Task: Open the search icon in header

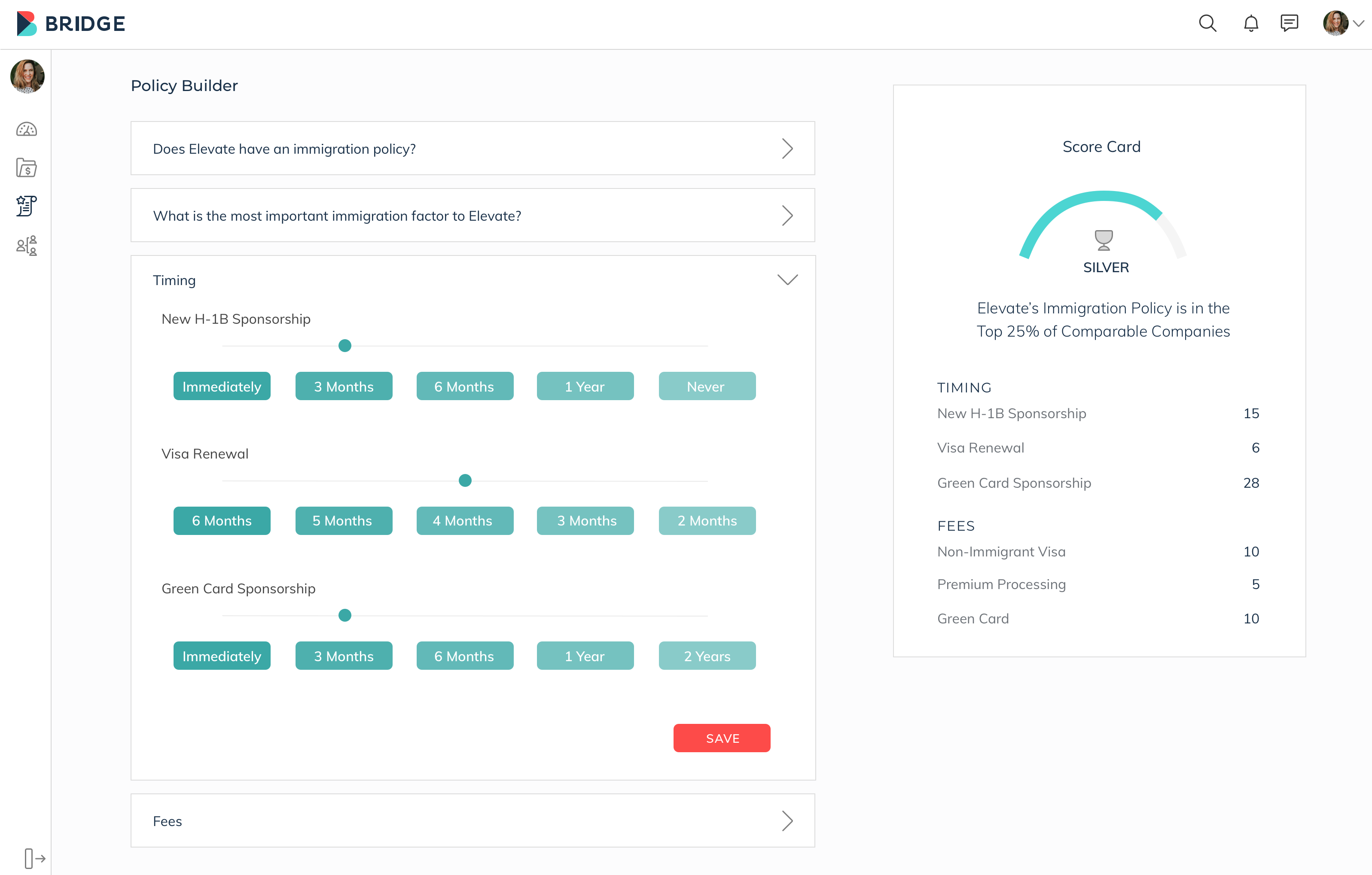Action: 1207,23
